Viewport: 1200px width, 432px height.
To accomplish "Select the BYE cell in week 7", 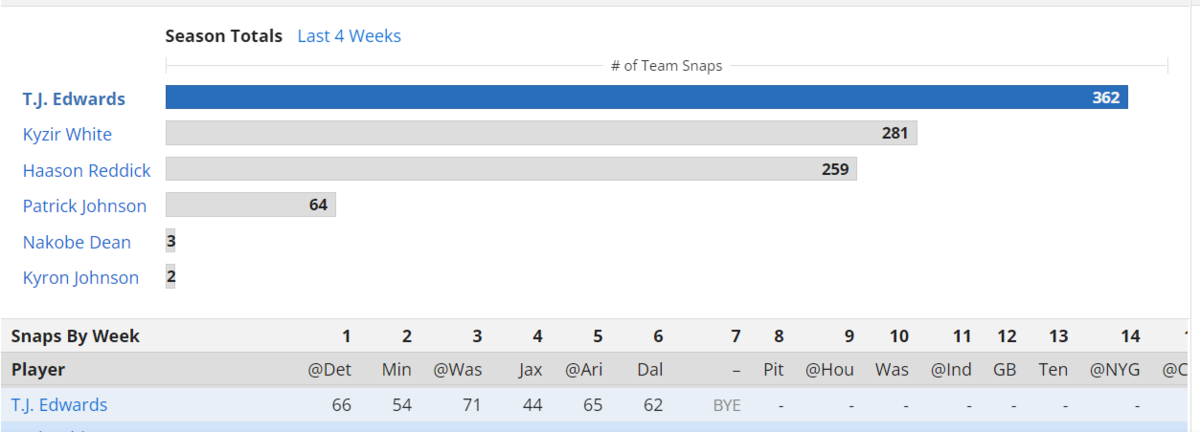I will [x=725, y=405].
